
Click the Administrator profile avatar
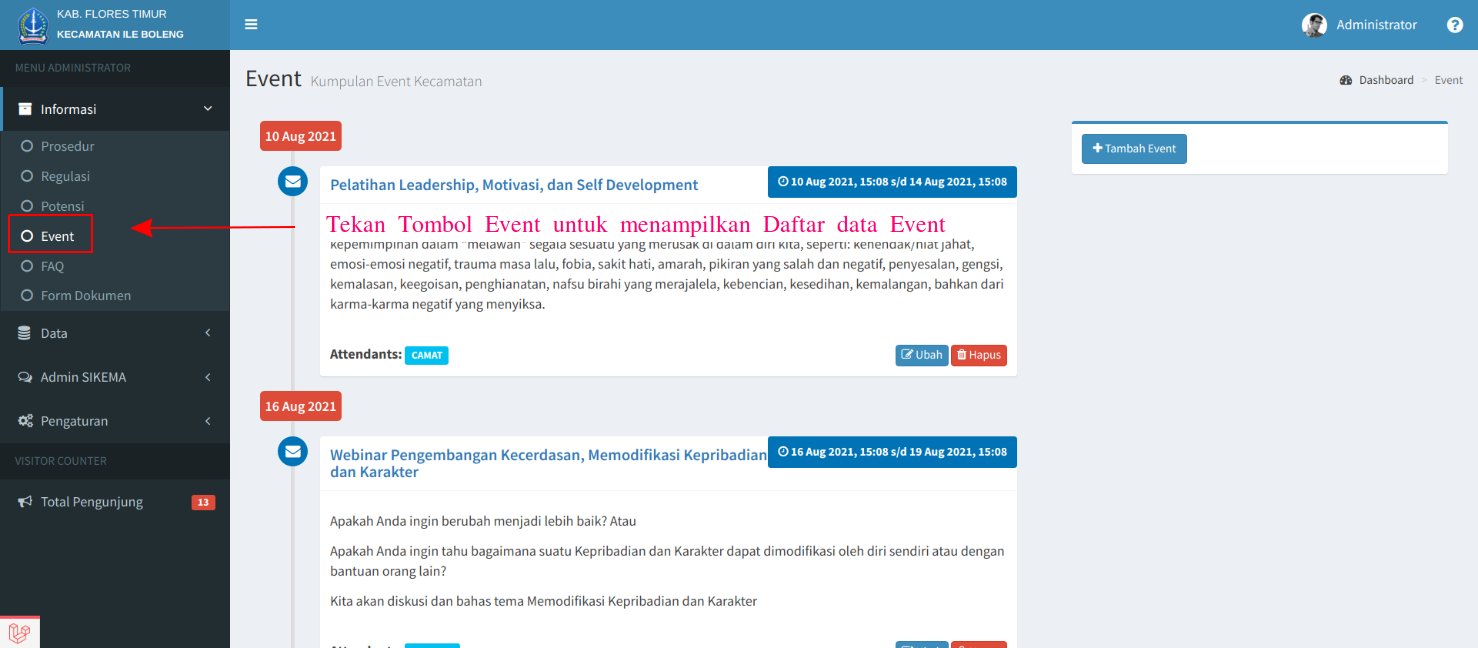coord(1314,24)
